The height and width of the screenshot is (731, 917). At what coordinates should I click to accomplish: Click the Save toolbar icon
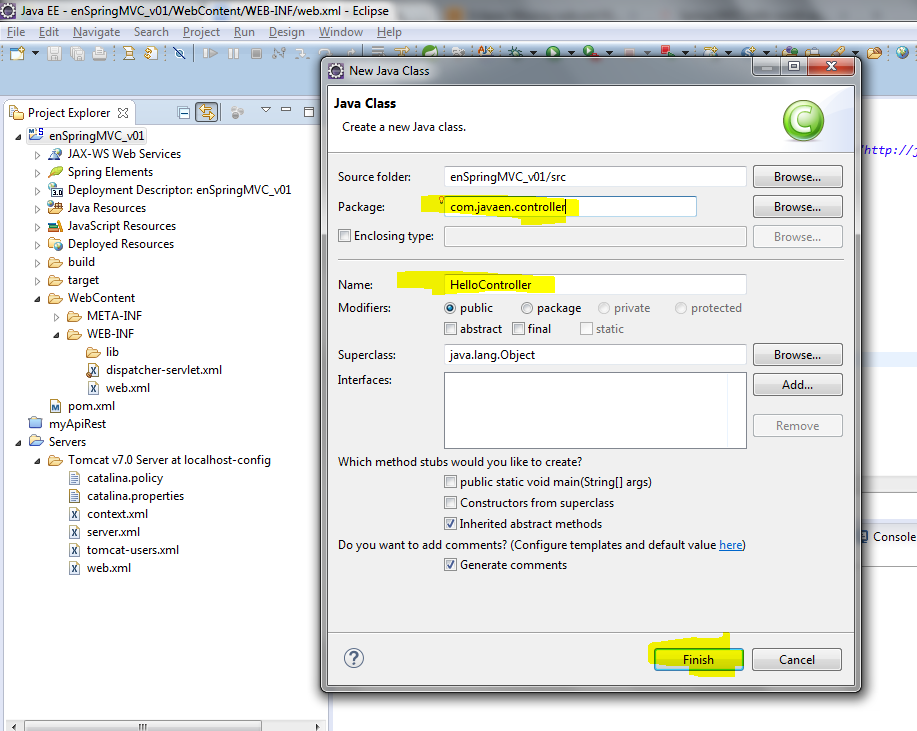(54, 54)
